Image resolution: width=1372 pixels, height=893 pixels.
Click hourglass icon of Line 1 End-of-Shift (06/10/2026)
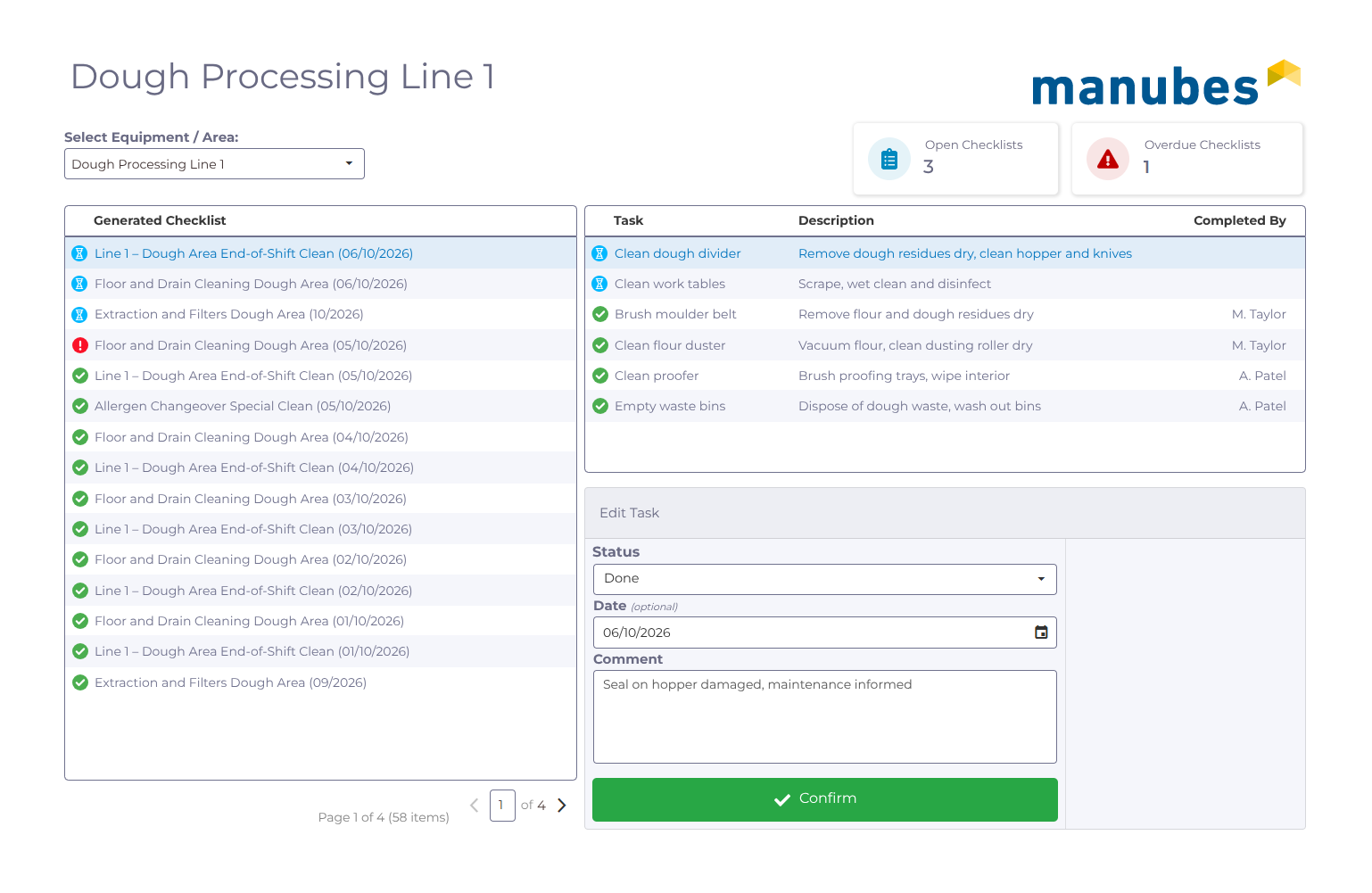(79, 253)
